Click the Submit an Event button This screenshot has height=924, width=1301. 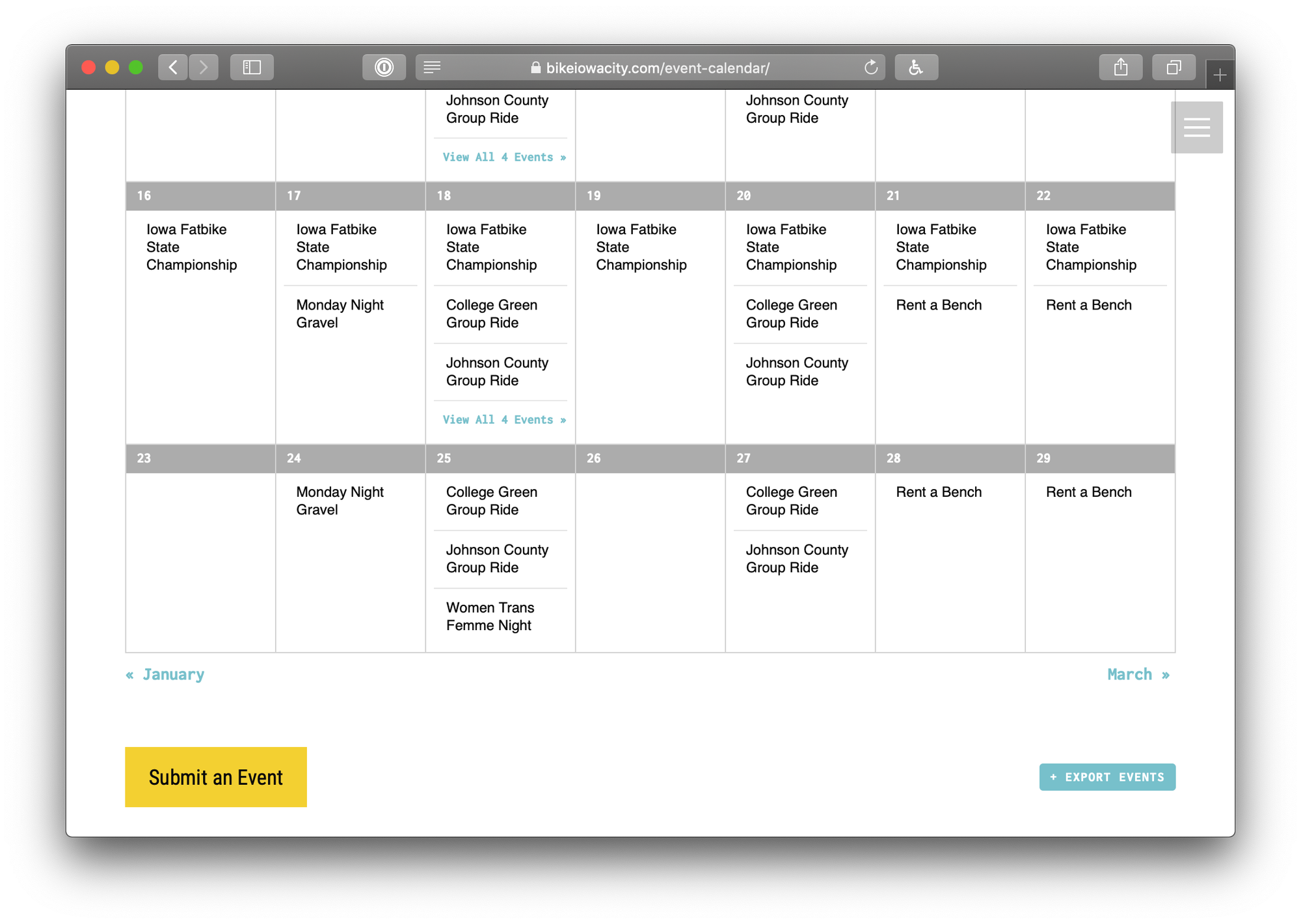215,776
